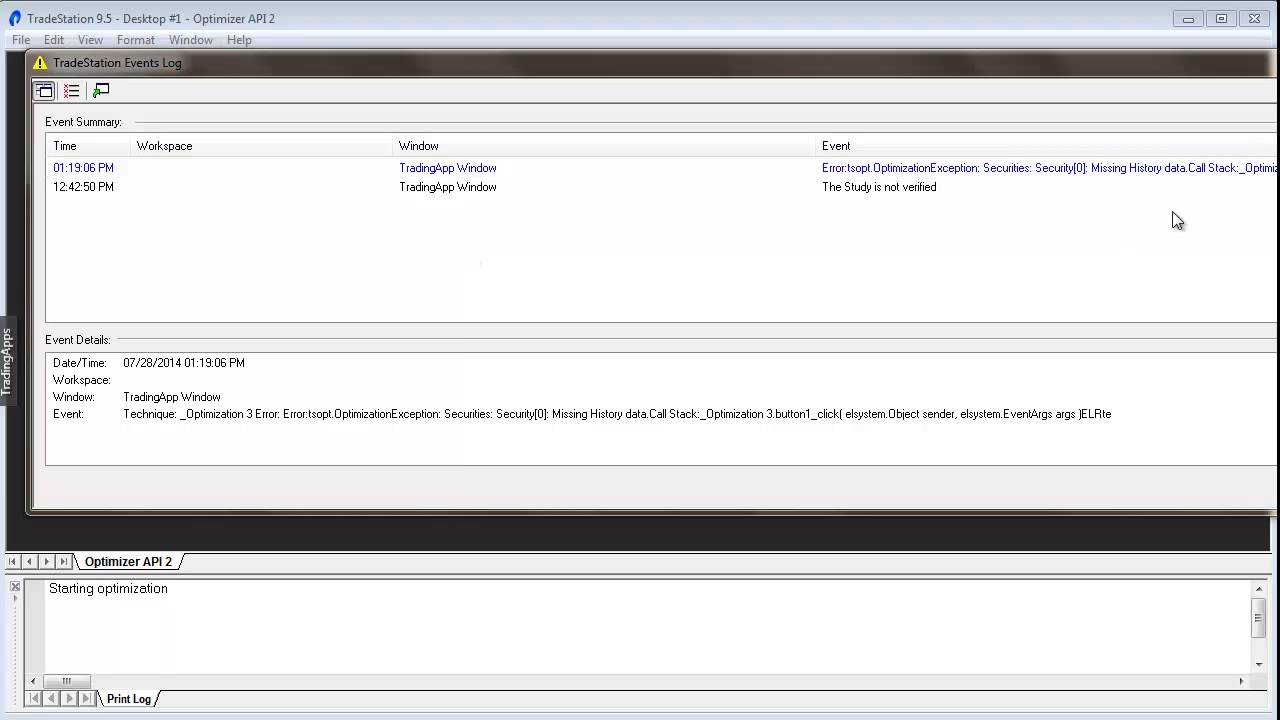Select the 01:19:06 PM event row
The image size is (1280, 720).
pyautogui.click(x=662, y=168)
